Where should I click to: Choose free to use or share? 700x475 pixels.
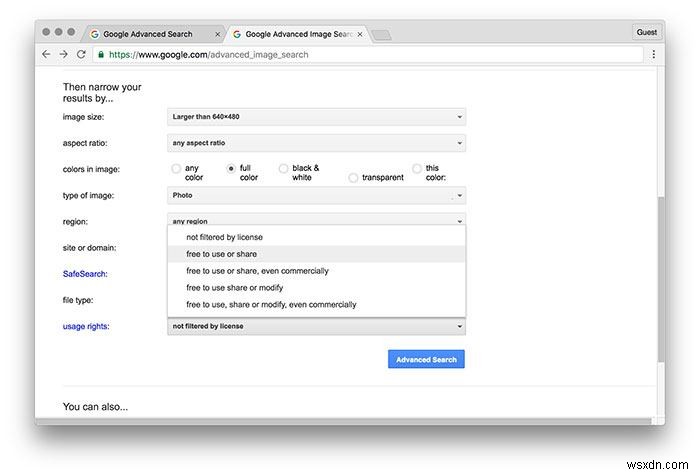pyautogui.click(x=317, y=254)
